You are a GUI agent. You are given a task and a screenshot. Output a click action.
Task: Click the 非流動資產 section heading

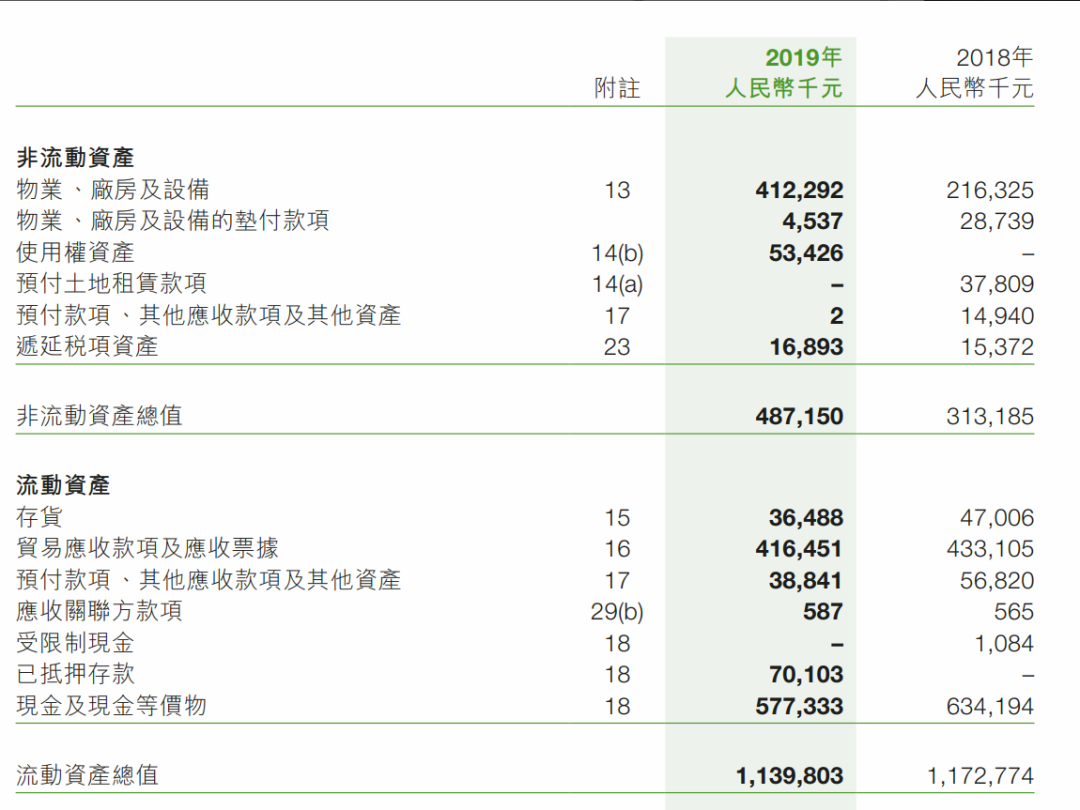(75, 158)
